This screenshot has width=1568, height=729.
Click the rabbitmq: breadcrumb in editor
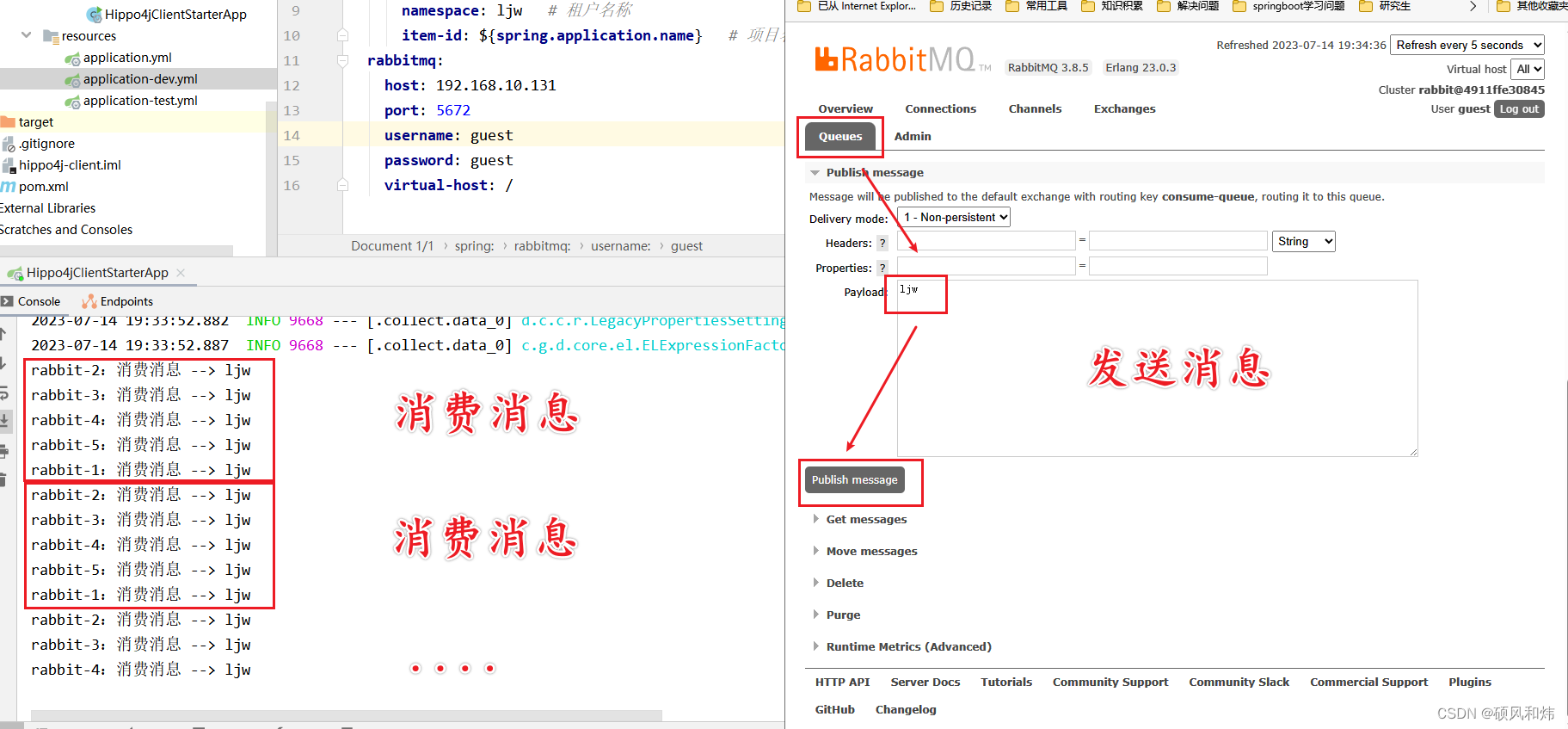click(x=542, y=246)
